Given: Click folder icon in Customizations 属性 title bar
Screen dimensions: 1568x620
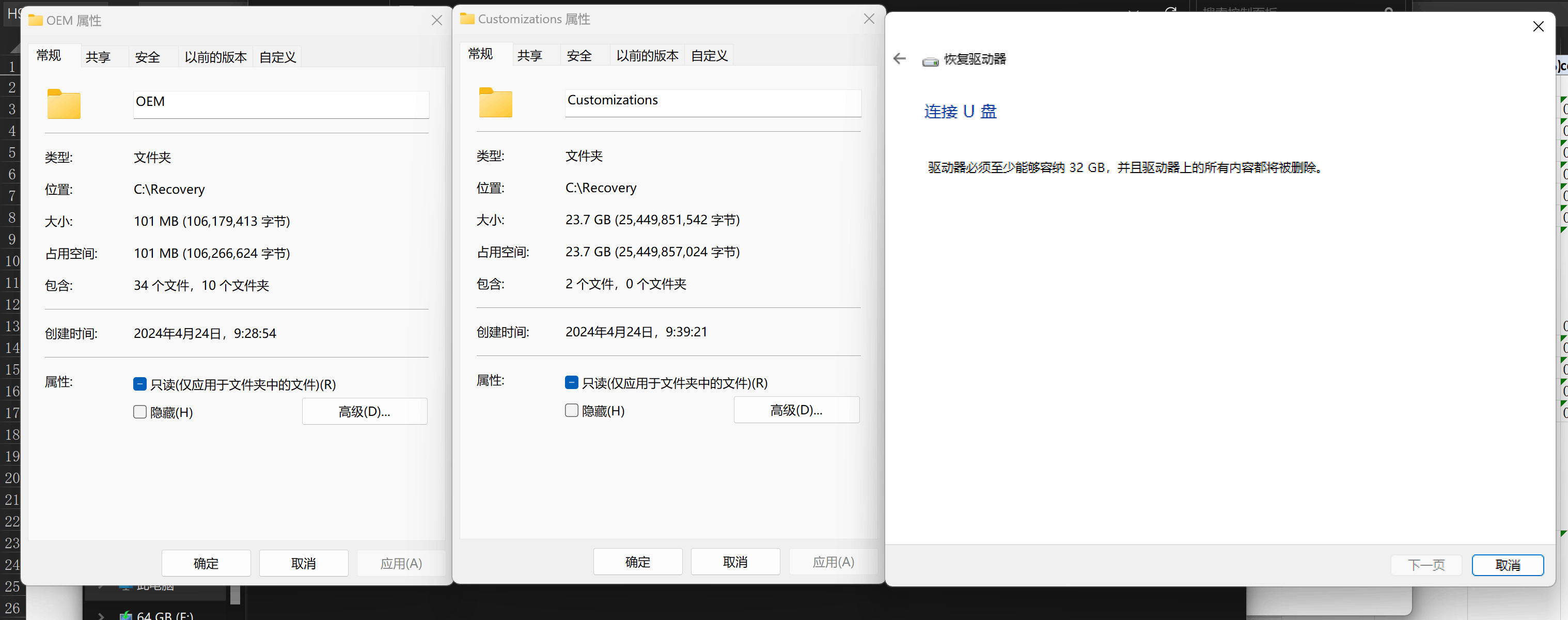Looking at the screenshot, I should point(467,19).
